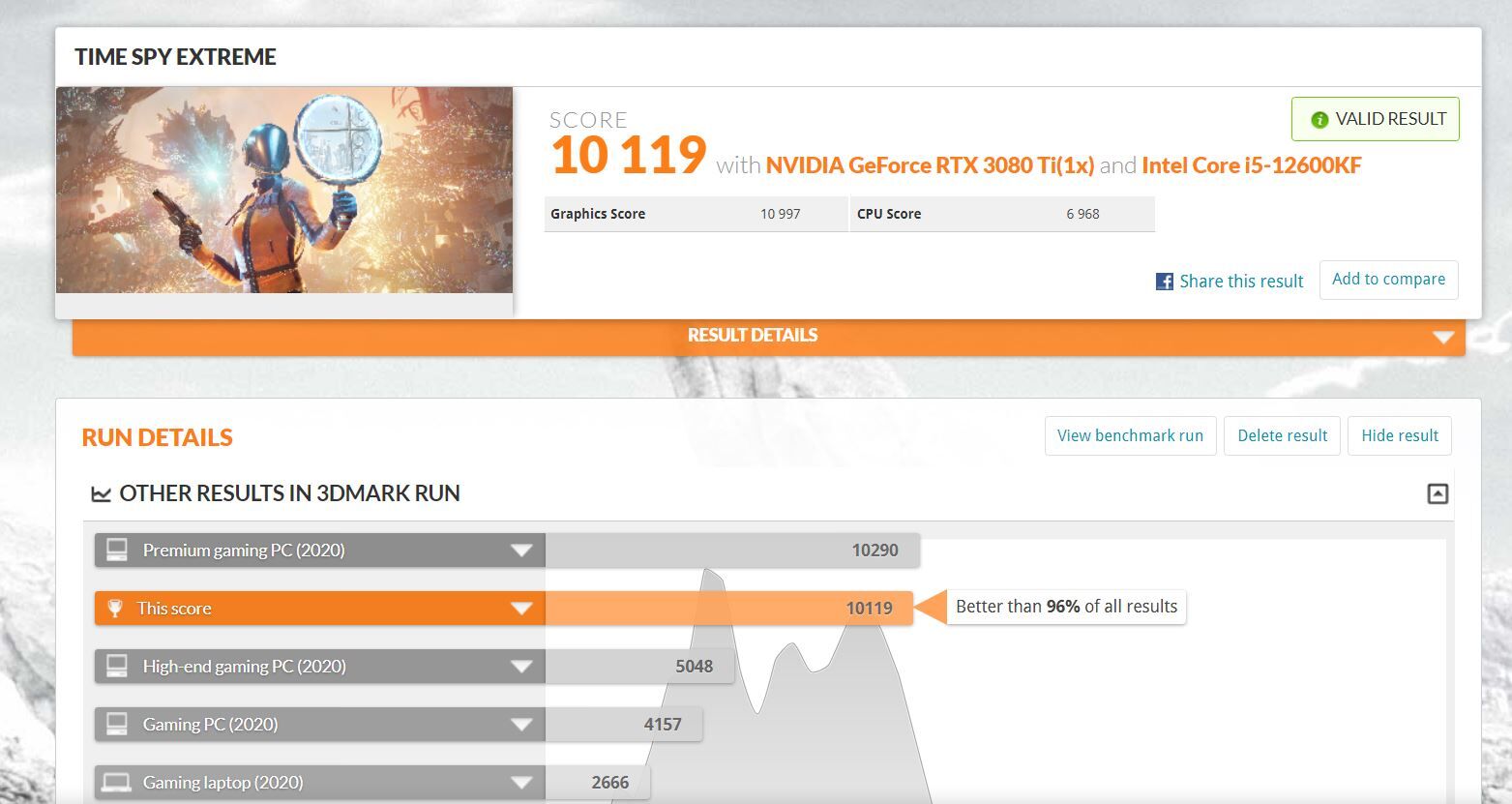Screen dimensions: 1512x804
Task: Click the laptop icon for Gaming laptop (2020)
Action: click(117, 783)
